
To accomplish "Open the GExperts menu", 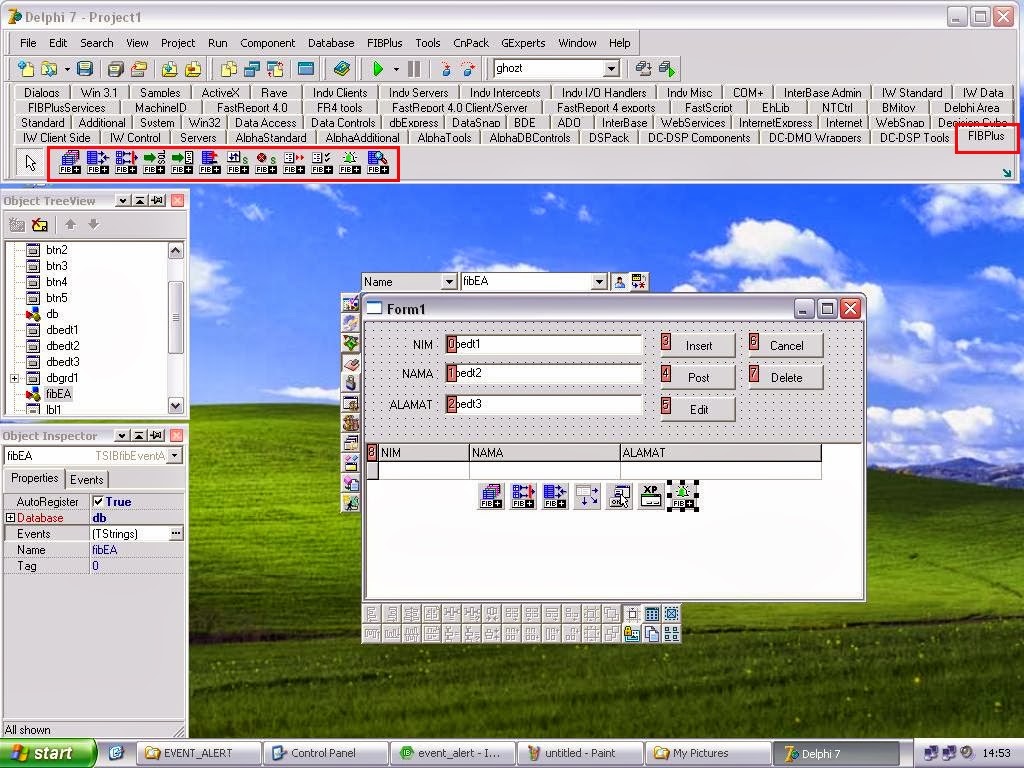I will pos(523,43).
